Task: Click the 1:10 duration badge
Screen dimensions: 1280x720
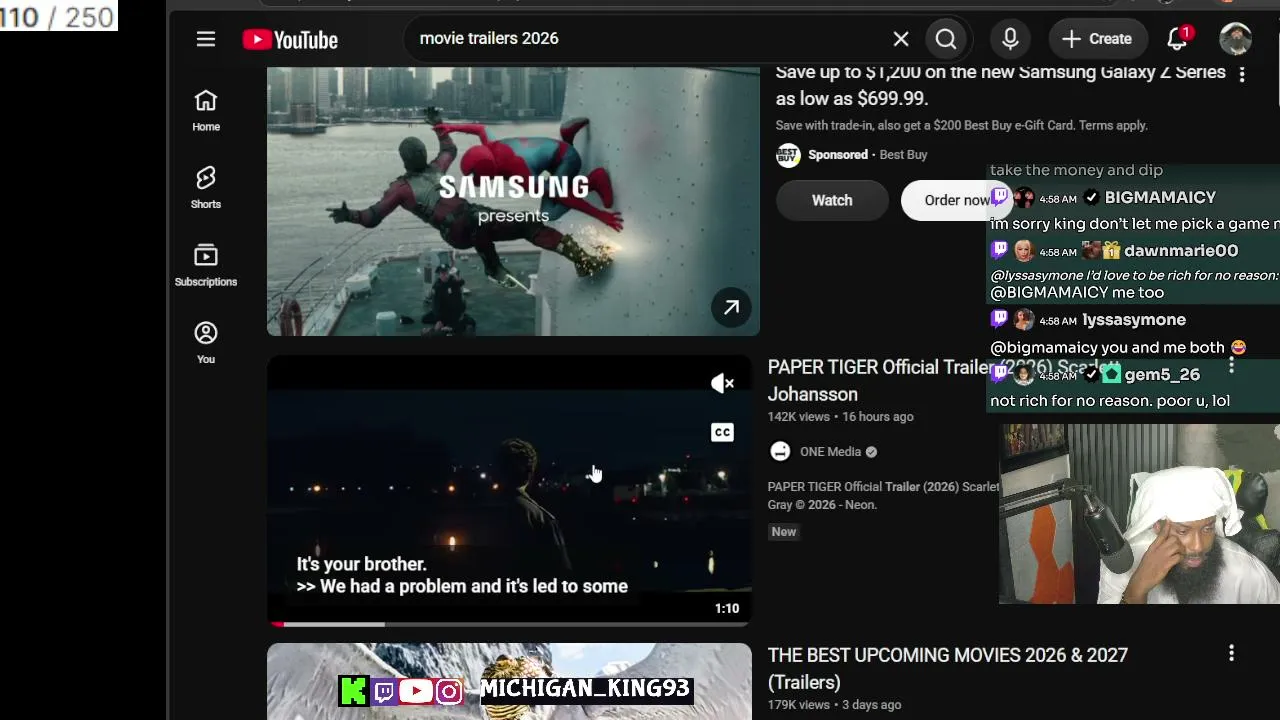Action: (727, 608)
